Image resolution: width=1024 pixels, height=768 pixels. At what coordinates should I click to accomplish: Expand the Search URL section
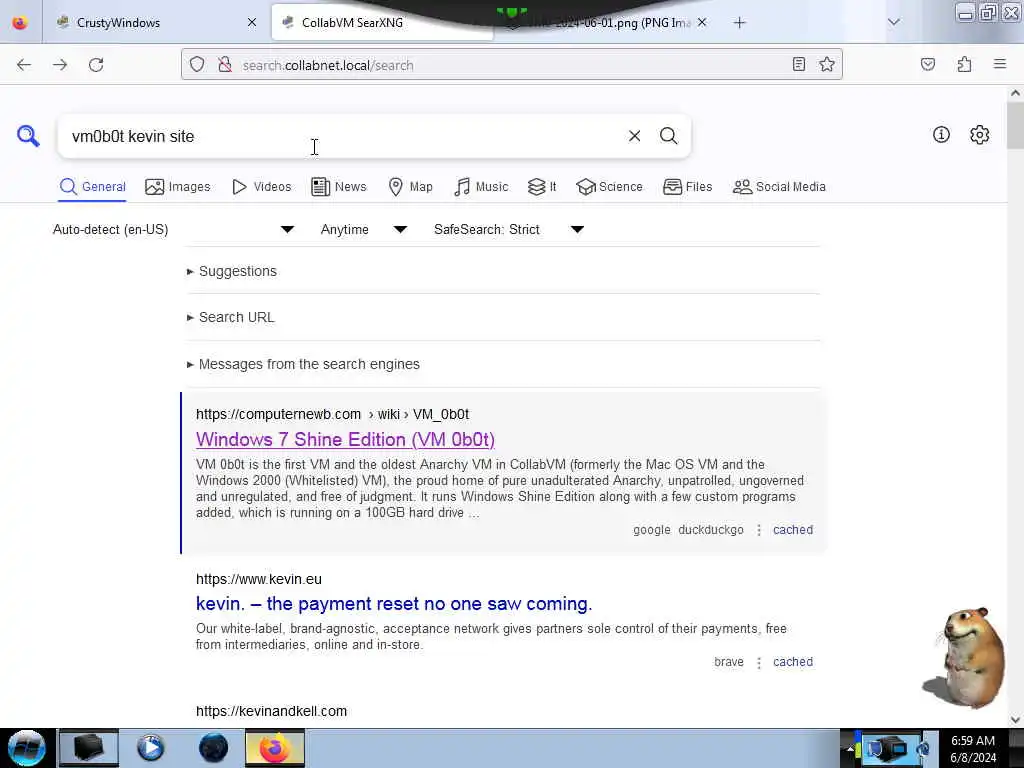[231, 317]
